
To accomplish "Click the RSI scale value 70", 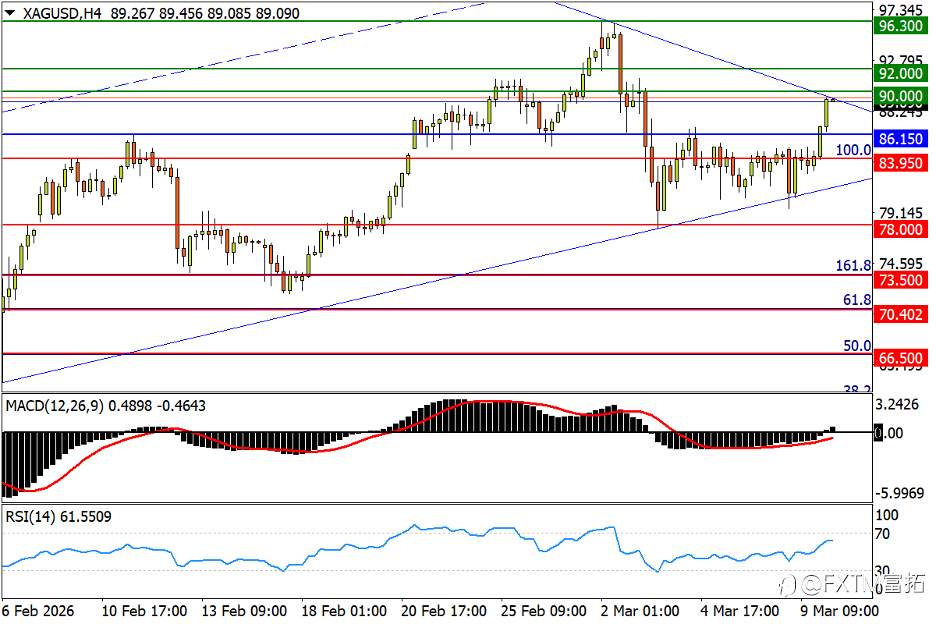I will point(883,534).
